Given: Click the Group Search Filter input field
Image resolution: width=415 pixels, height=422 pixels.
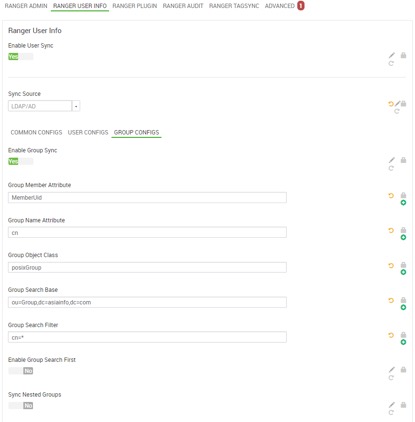Looking at the screenshot, I should pyautogui.click(x=147, y=337).
